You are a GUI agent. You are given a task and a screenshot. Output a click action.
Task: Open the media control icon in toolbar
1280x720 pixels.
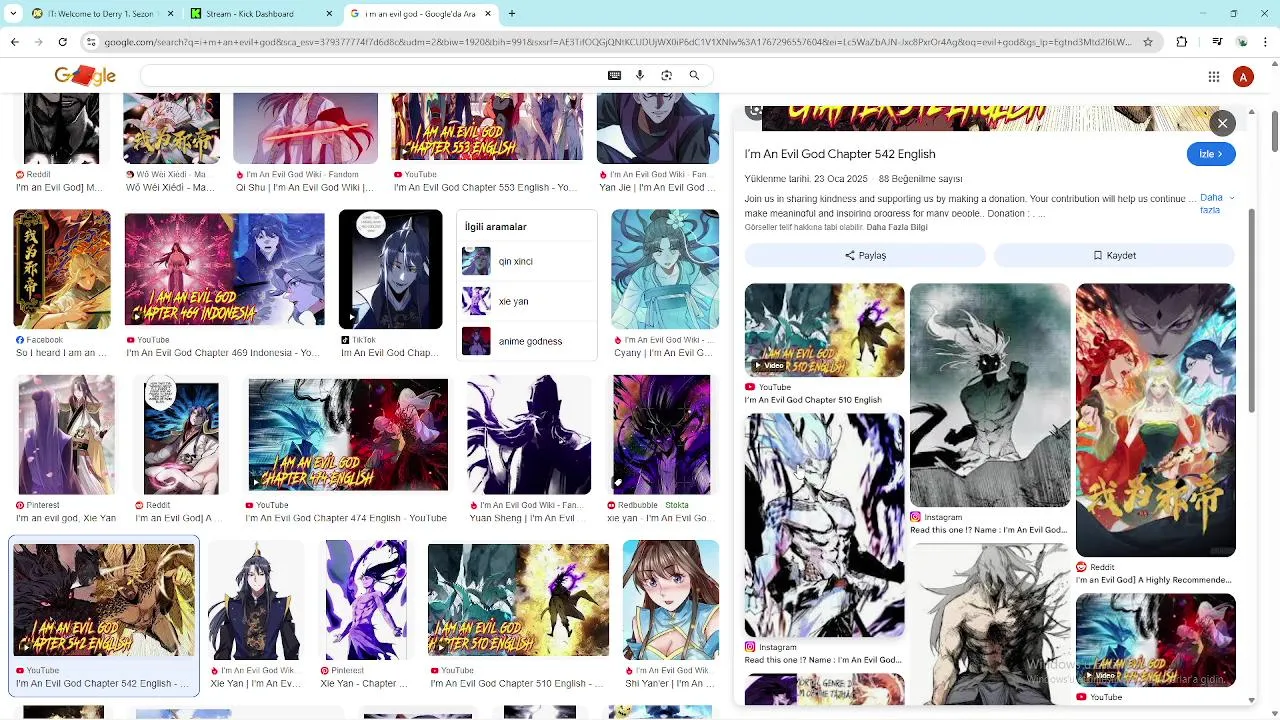click(x=1217, y=42)
